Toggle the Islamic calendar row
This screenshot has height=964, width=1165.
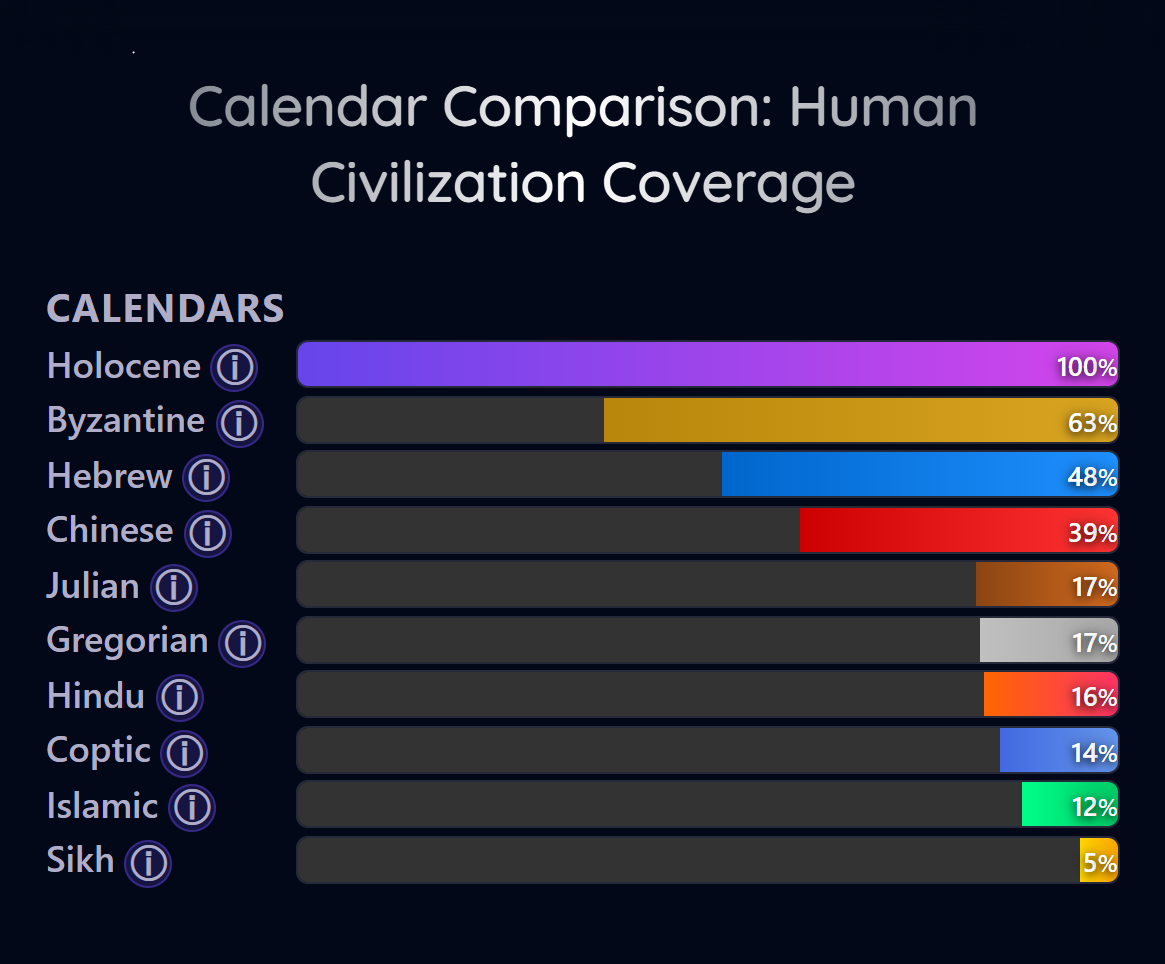pos(103,805)
